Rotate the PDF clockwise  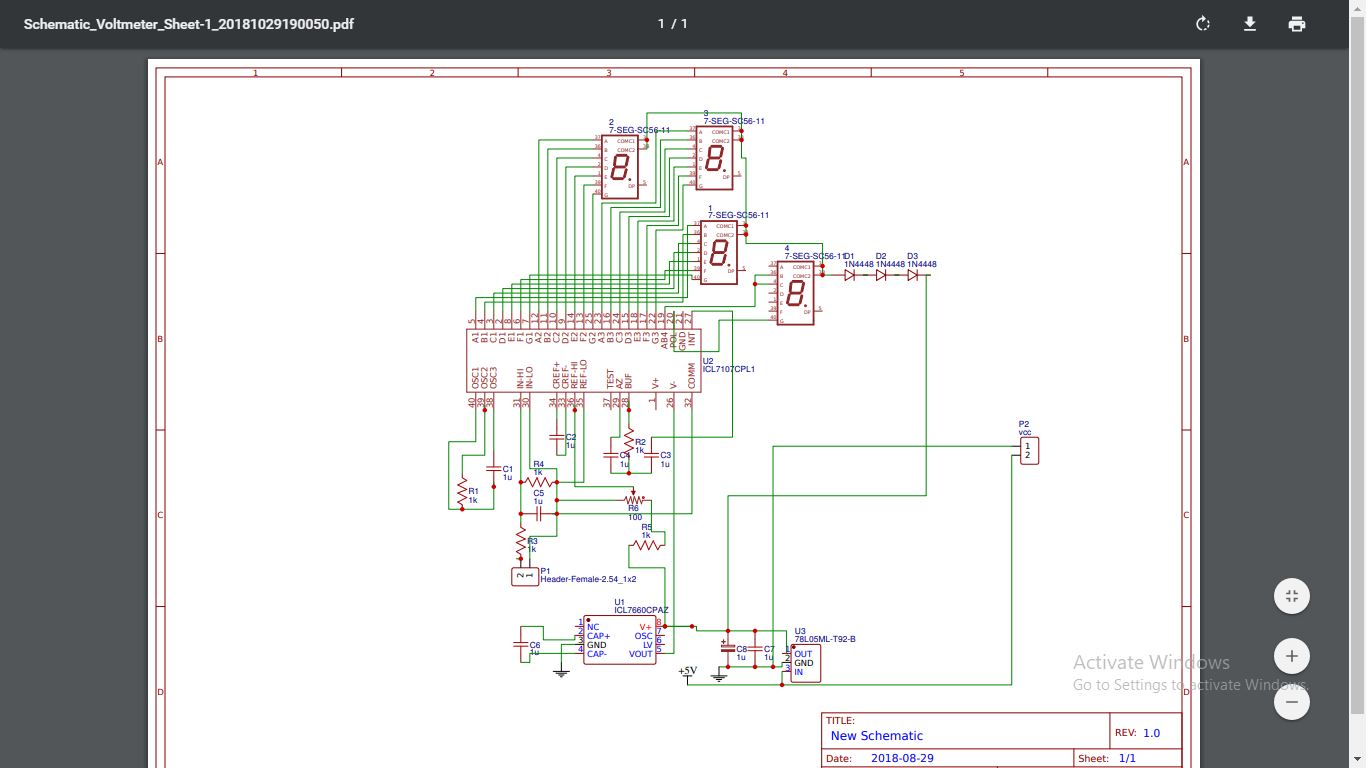(1203, 24)
